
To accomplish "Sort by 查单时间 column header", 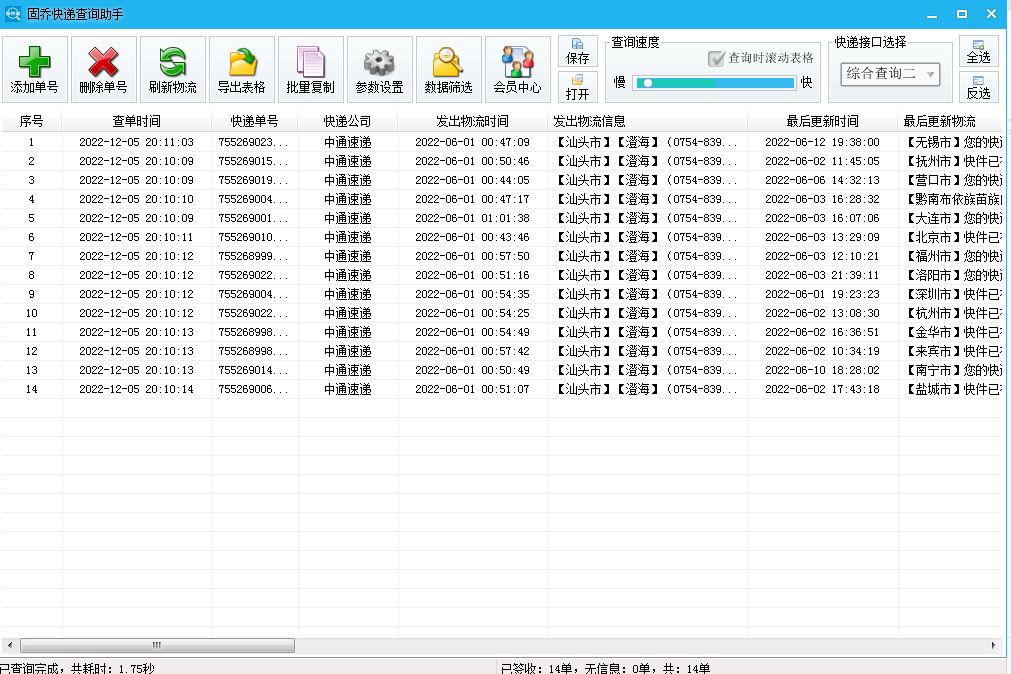I will [136, 121].
